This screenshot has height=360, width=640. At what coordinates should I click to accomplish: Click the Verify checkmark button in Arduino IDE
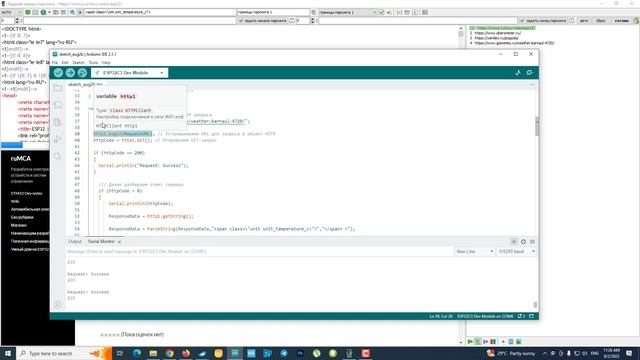coord(58,73)
